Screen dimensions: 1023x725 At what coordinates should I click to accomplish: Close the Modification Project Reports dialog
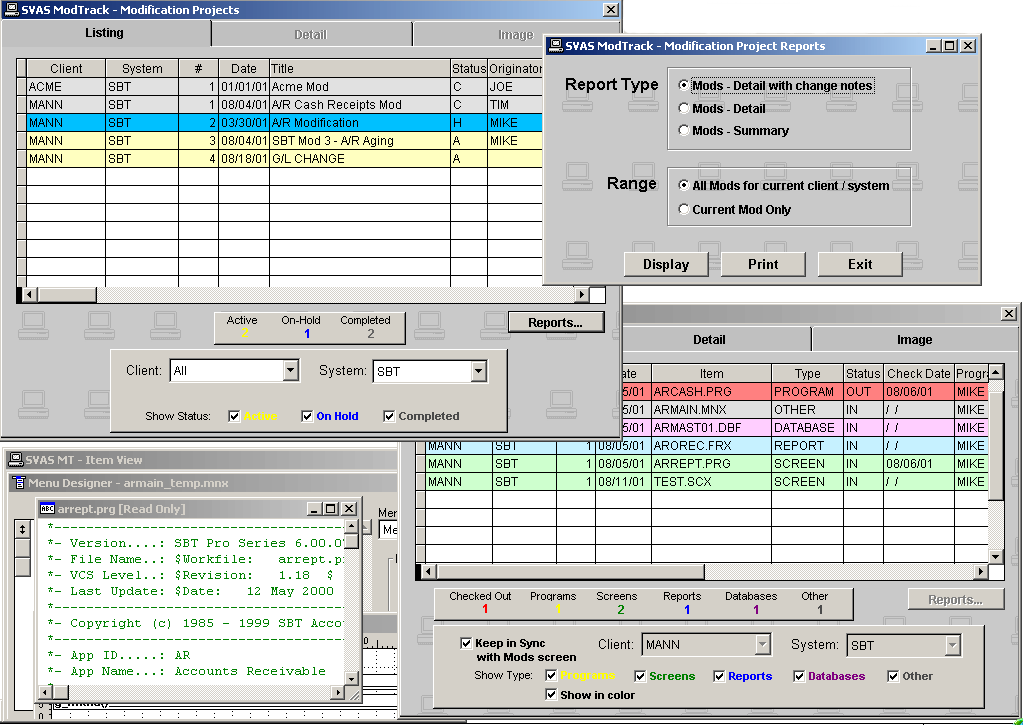[968, 46]
